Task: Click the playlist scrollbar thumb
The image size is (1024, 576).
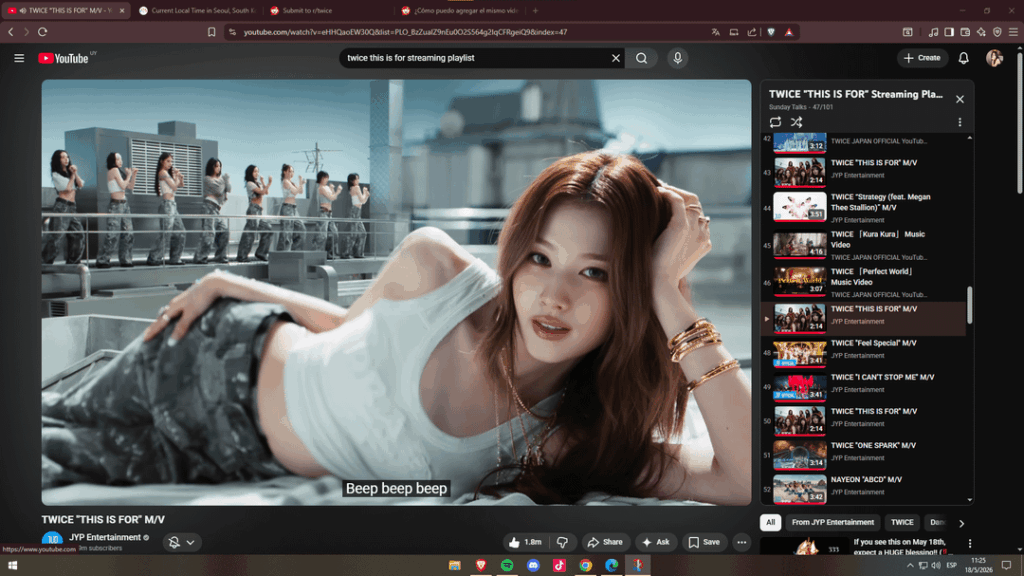Action: click(x=969, y=304)
